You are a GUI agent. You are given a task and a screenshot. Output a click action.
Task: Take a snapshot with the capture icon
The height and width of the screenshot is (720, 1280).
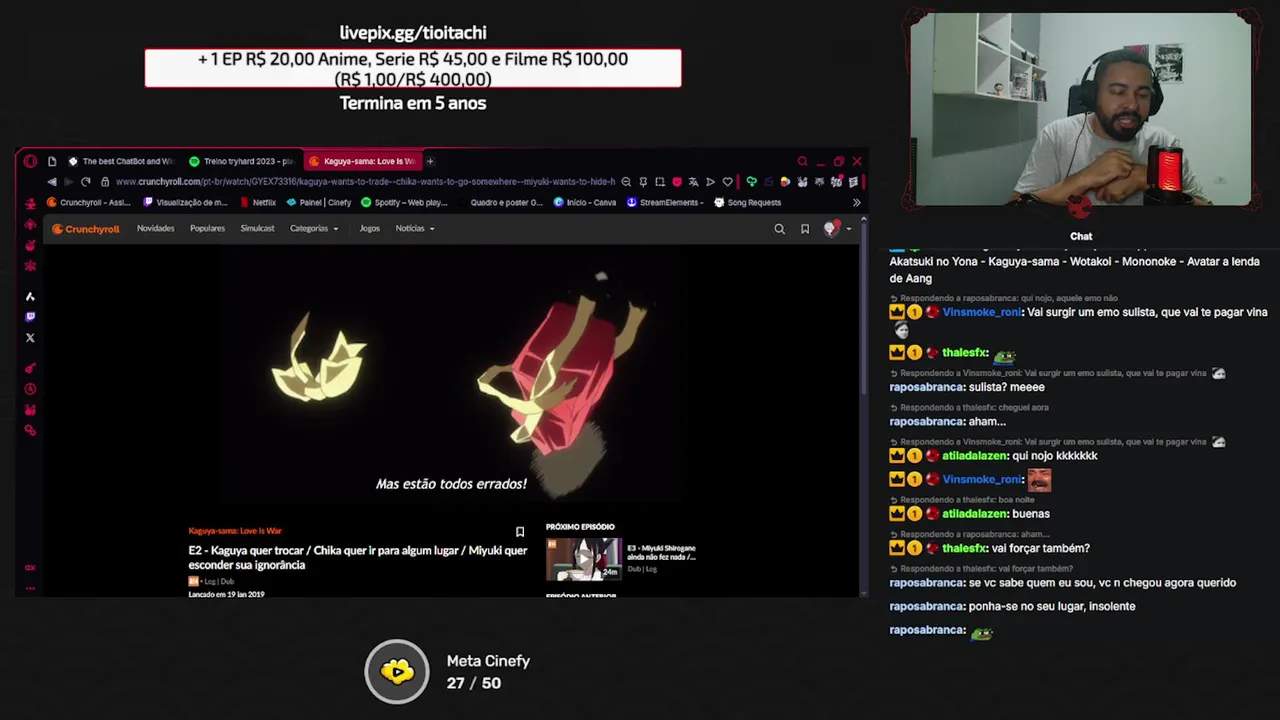[x=660, y=182]
